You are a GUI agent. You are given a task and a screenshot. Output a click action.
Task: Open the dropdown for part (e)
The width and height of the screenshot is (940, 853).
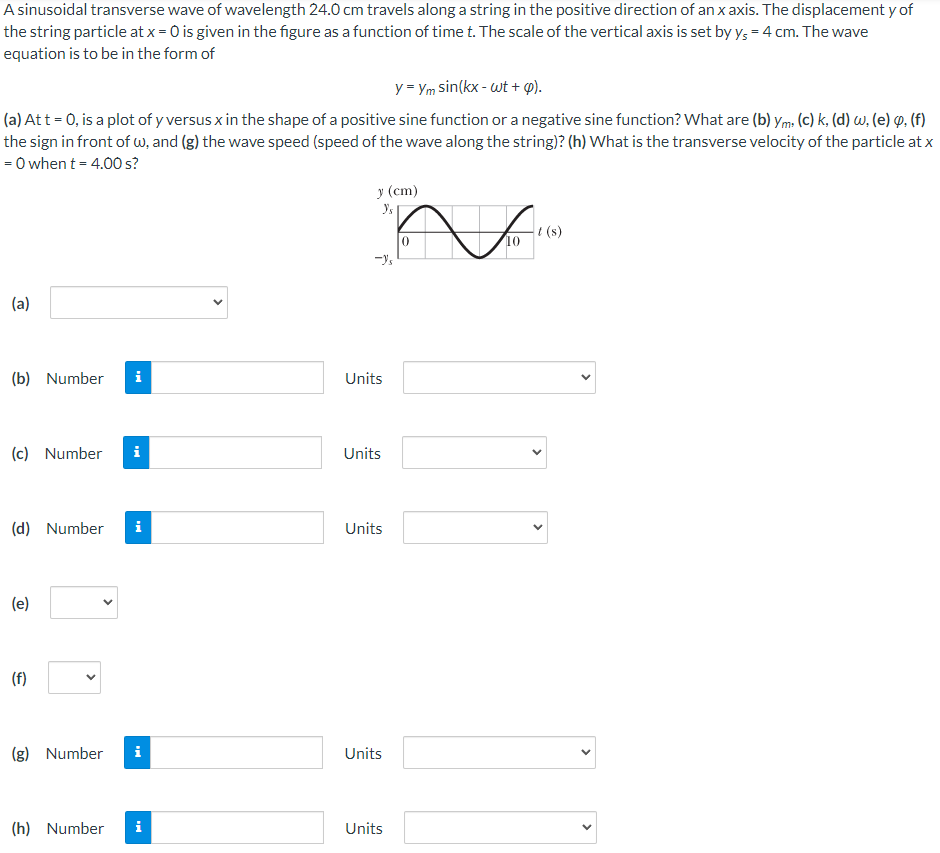click(83, 602)
